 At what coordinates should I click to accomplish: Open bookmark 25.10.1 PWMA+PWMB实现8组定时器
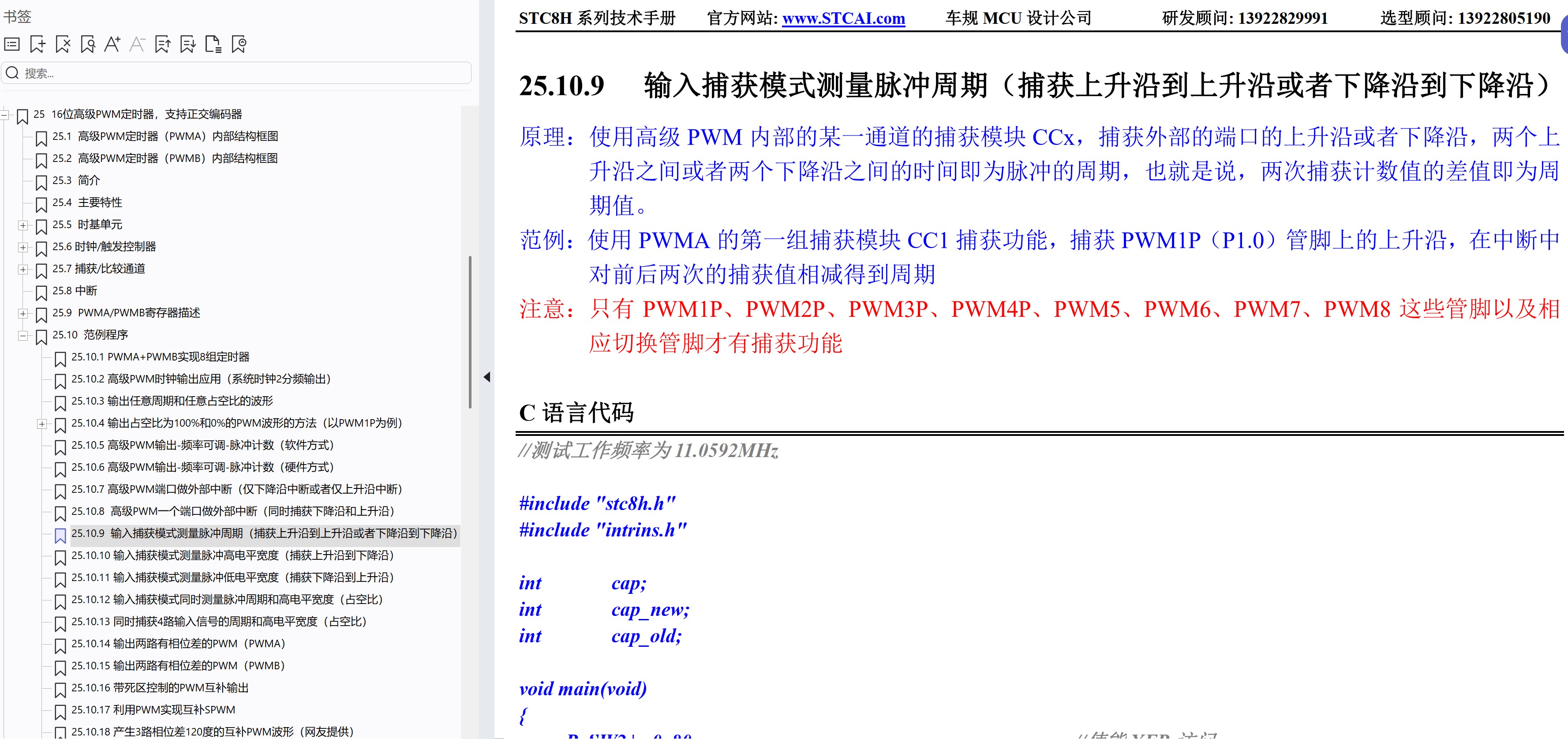(161, 357)
